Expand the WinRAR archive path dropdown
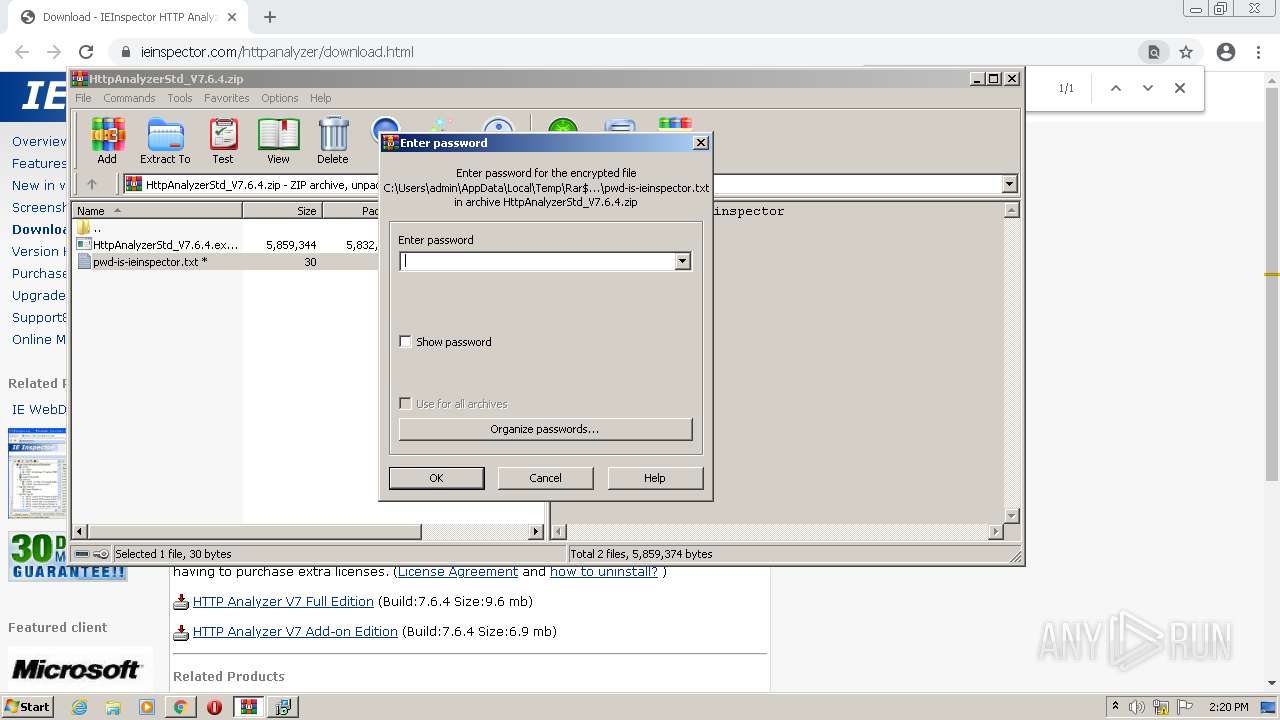Viewport: 1280px width, 720px height. (1009, 184)
